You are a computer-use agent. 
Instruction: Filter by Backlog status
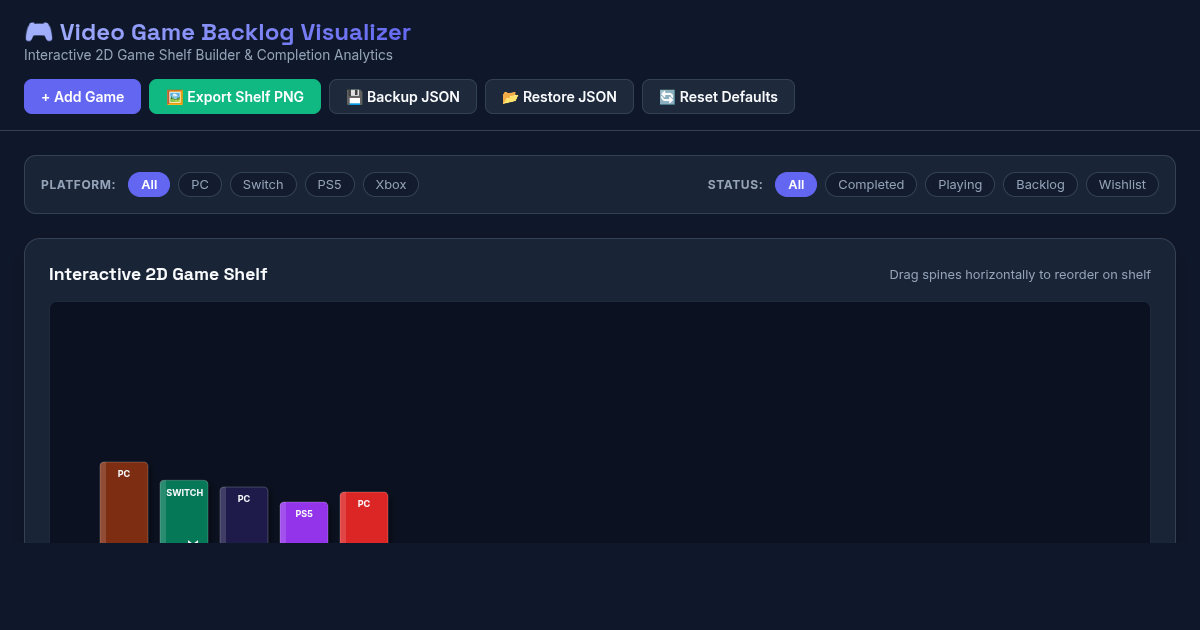click(x=1040, y=185)
